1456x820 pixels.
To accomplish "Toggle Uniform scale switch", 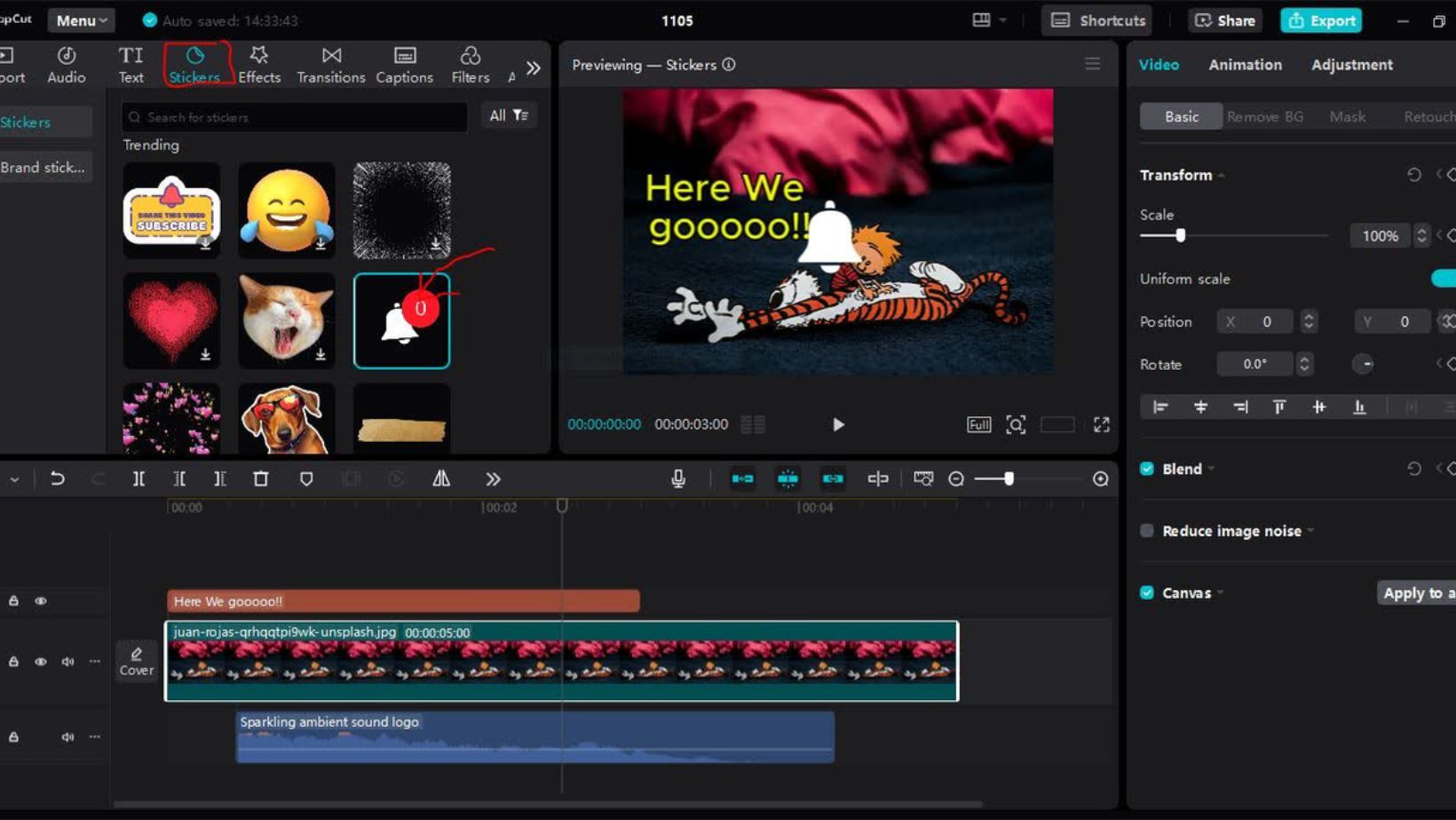I will (1444, 279).
